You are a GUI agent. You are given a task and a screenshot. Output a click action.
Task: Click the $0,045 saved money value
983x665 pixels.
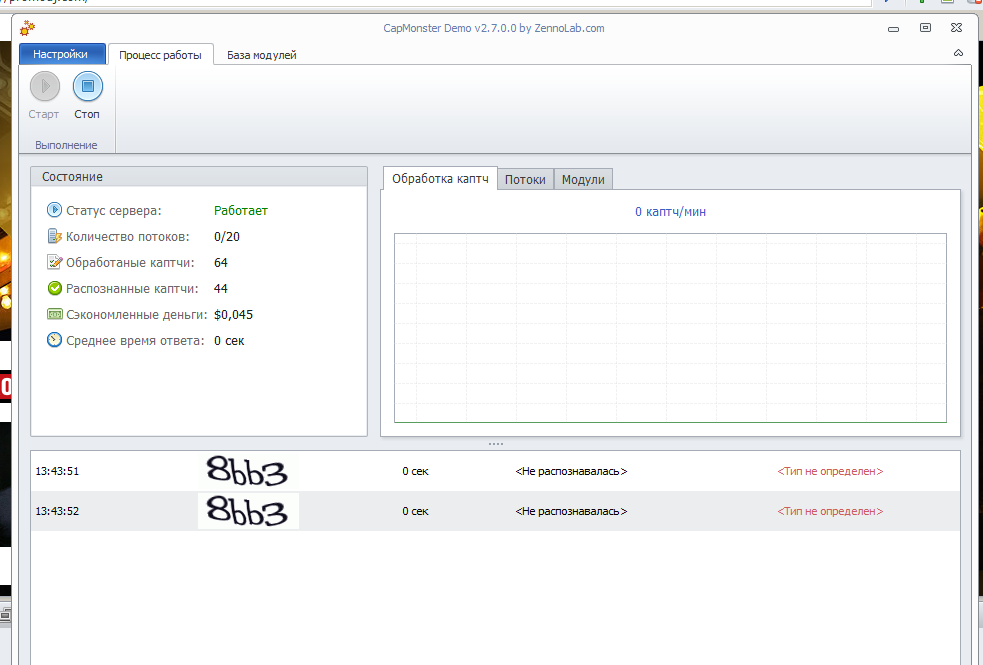pos(233,315)
